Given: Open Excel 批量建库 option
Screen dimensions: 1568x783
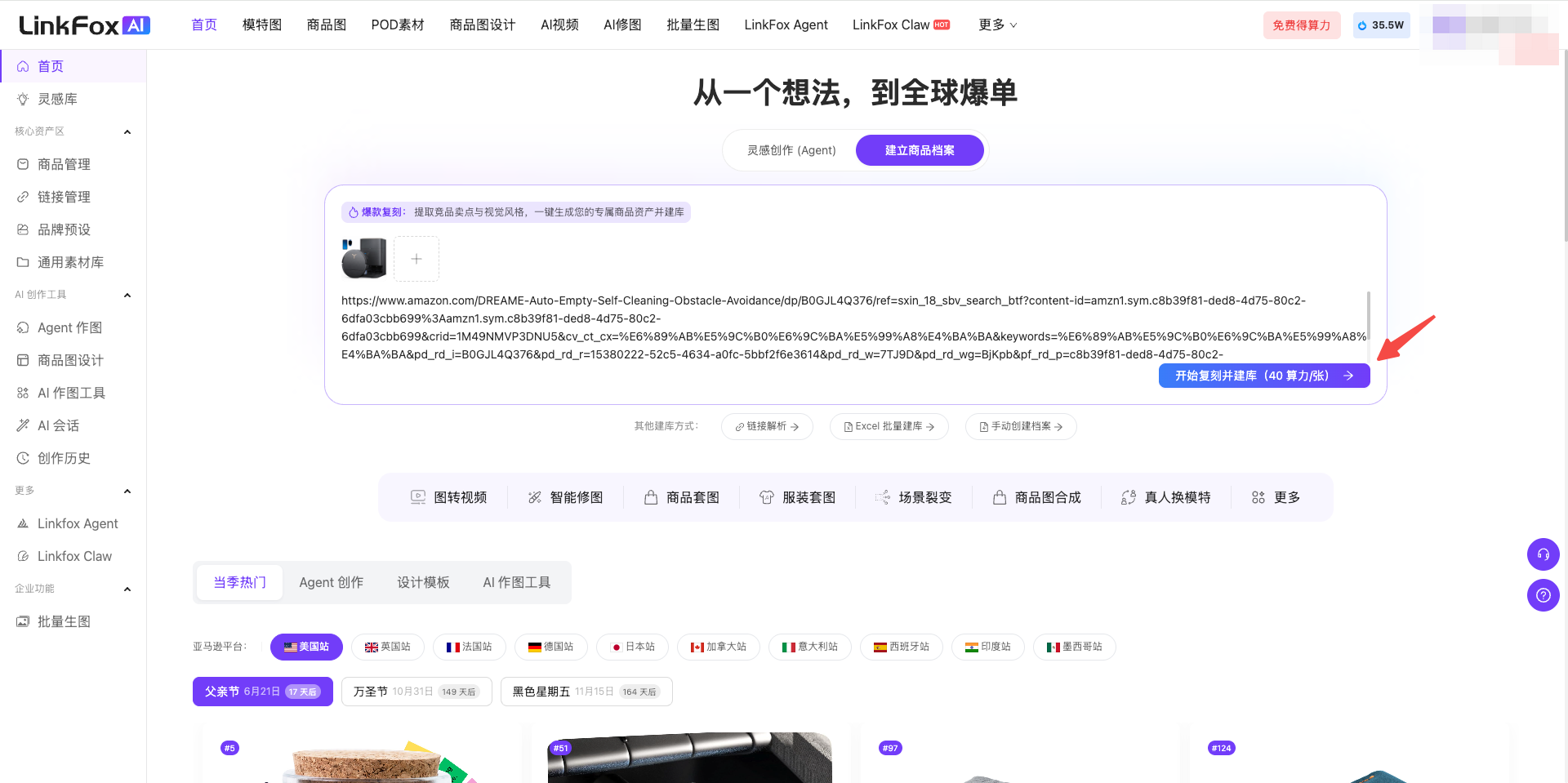Looking at the screenshot, I should (889, 426).
